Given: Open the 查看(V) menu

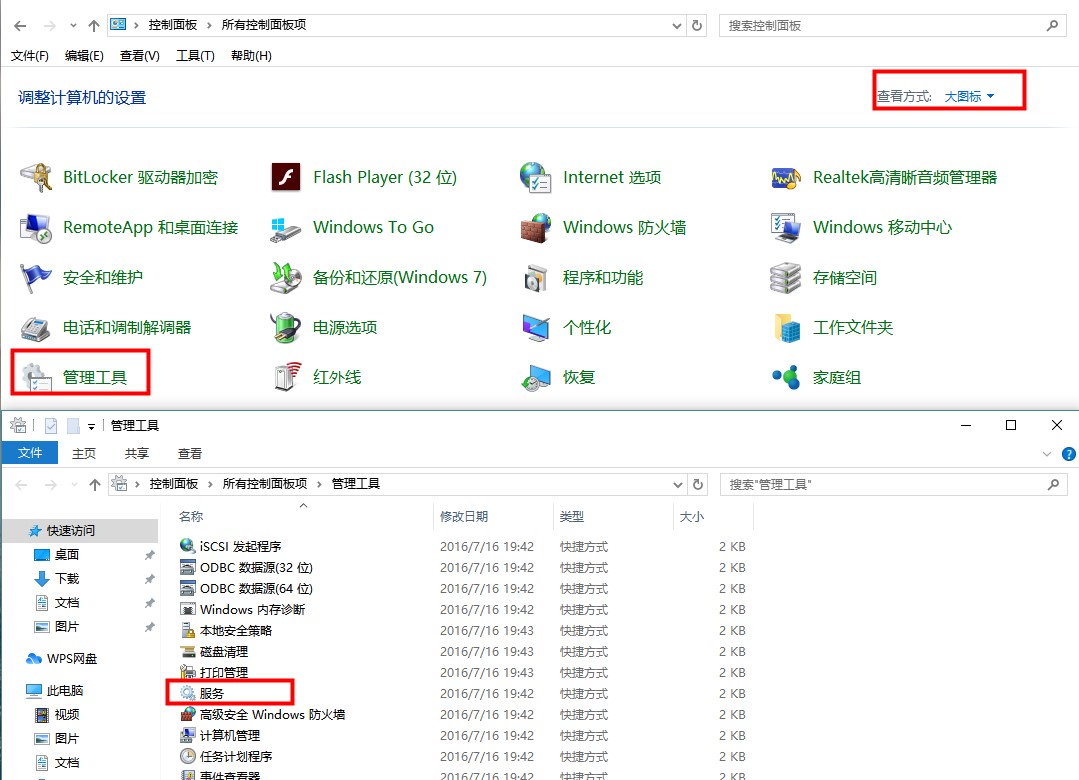Looking at the screenshot, I should [140, 56].
